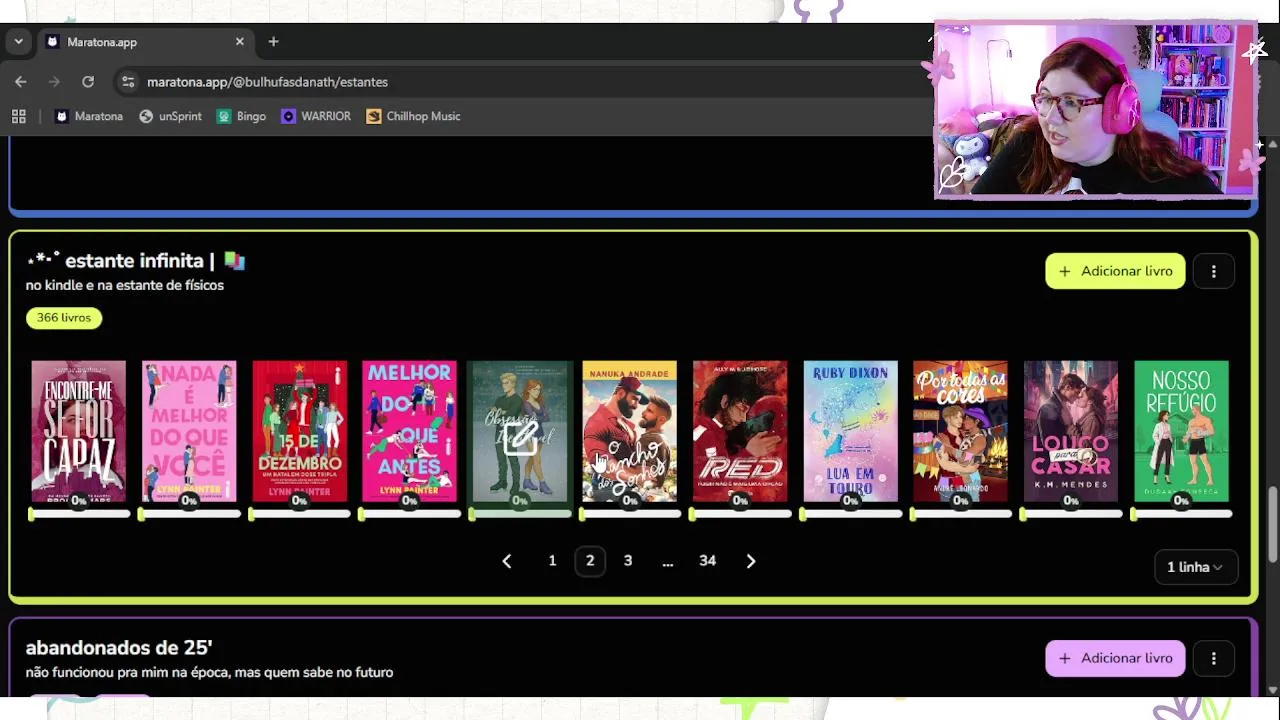Open Ruby Dixon 'Lua em Touro' cover
The image size is (1280, 720).
click(850, 431)
